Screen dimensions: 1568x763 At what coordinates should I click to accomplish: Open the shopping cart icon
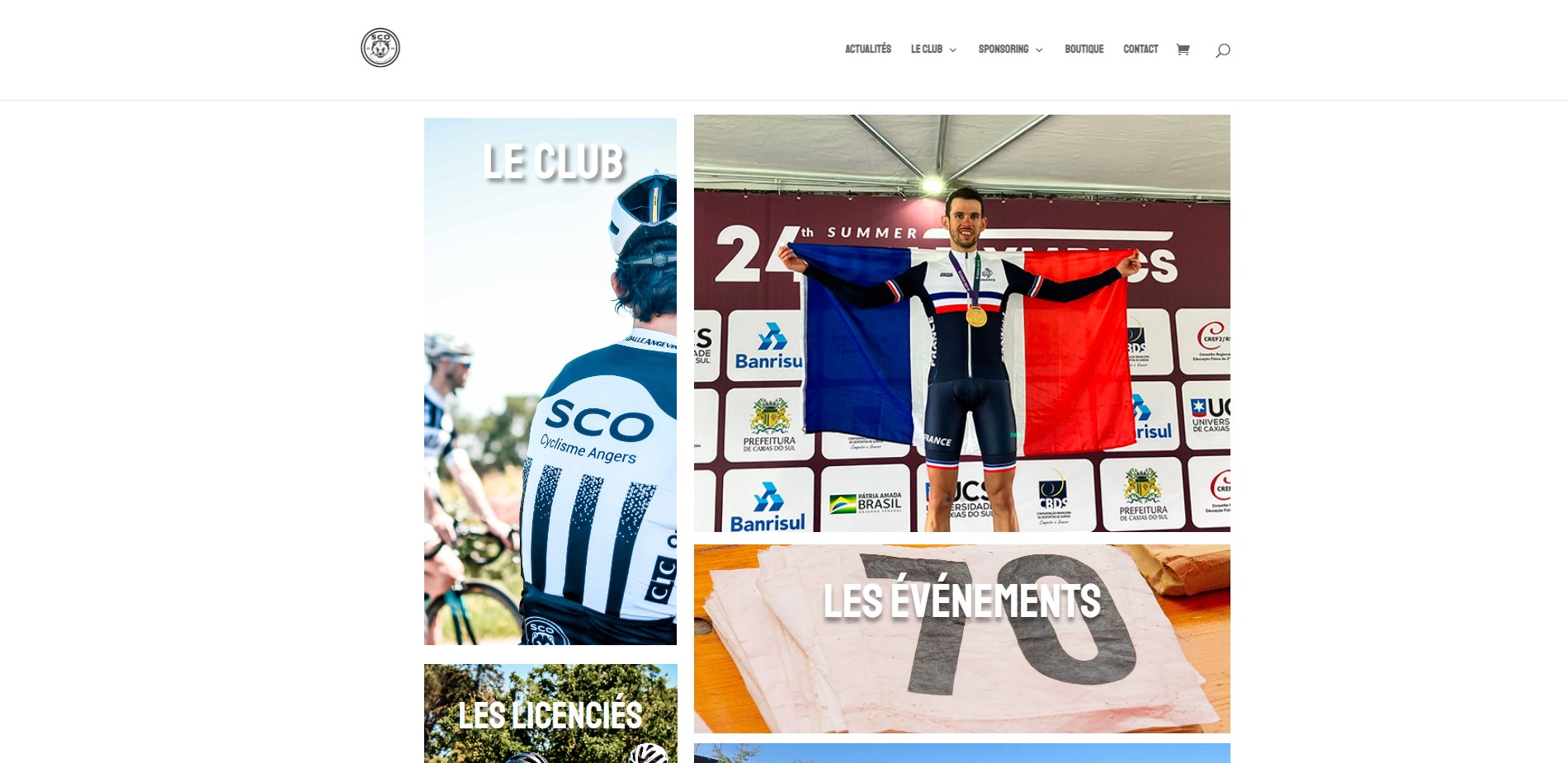[x=1183, y=49]
